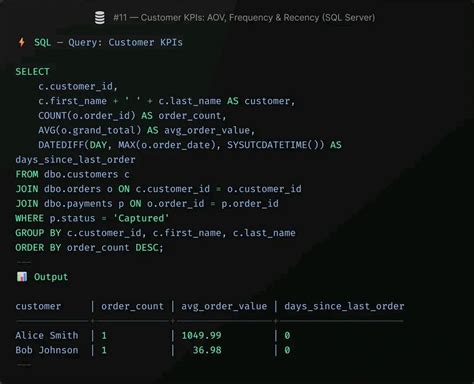This screenshot has height=384, width=474.
Task: Click the 'Captured' string literal
Action: [x=141, y=218]
